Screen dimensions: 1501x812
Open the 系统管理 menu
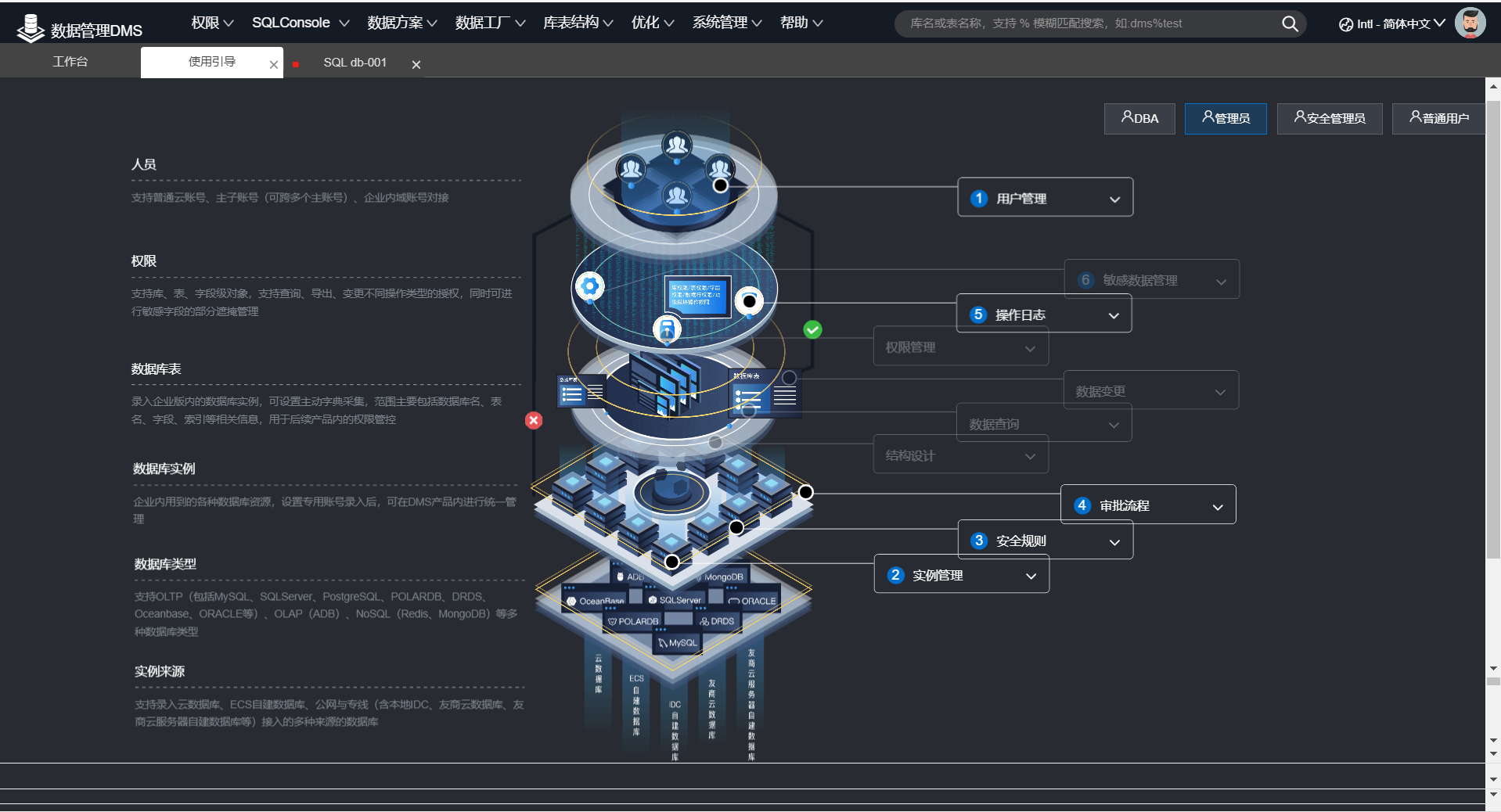[727, 23]
